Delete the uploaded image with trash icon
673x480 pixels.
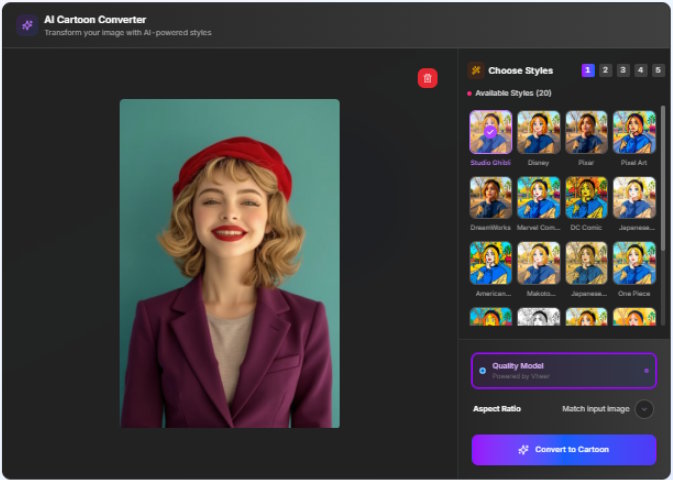tap(427, 79)
